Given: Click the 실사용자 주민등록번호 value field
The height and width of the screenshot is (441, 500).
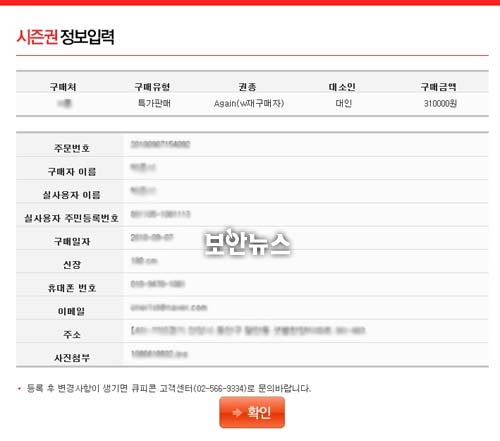Looking at the screenshot, I should tap(160, 214).
